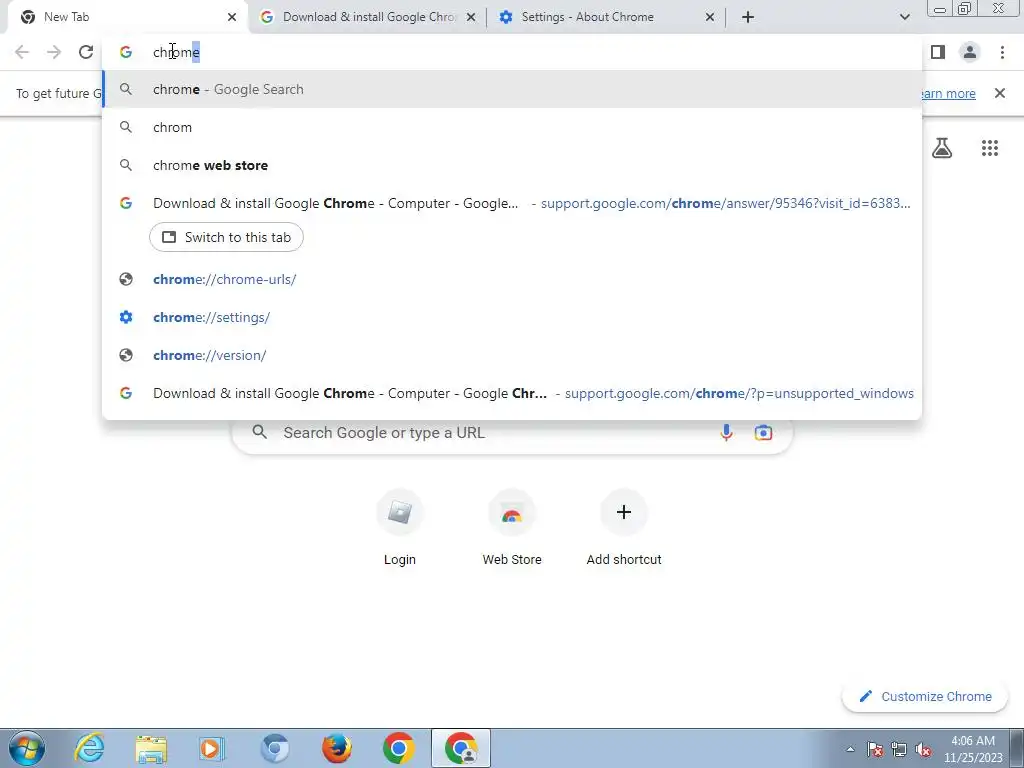Click the Customize Chrome button
Screen dimensions: 1024x768
click(925, 697)
